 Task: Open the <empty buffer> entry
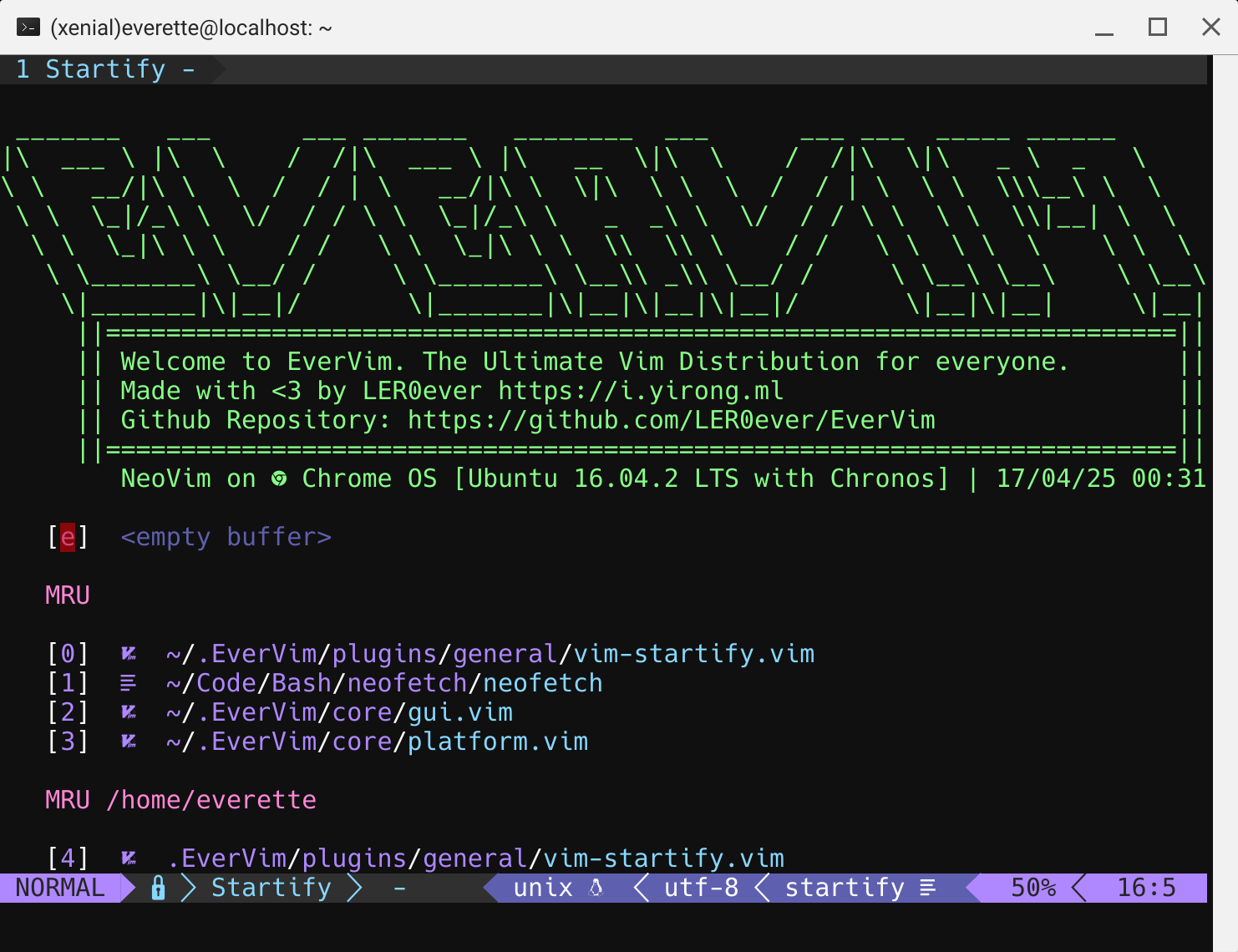(x=226, y=537)
